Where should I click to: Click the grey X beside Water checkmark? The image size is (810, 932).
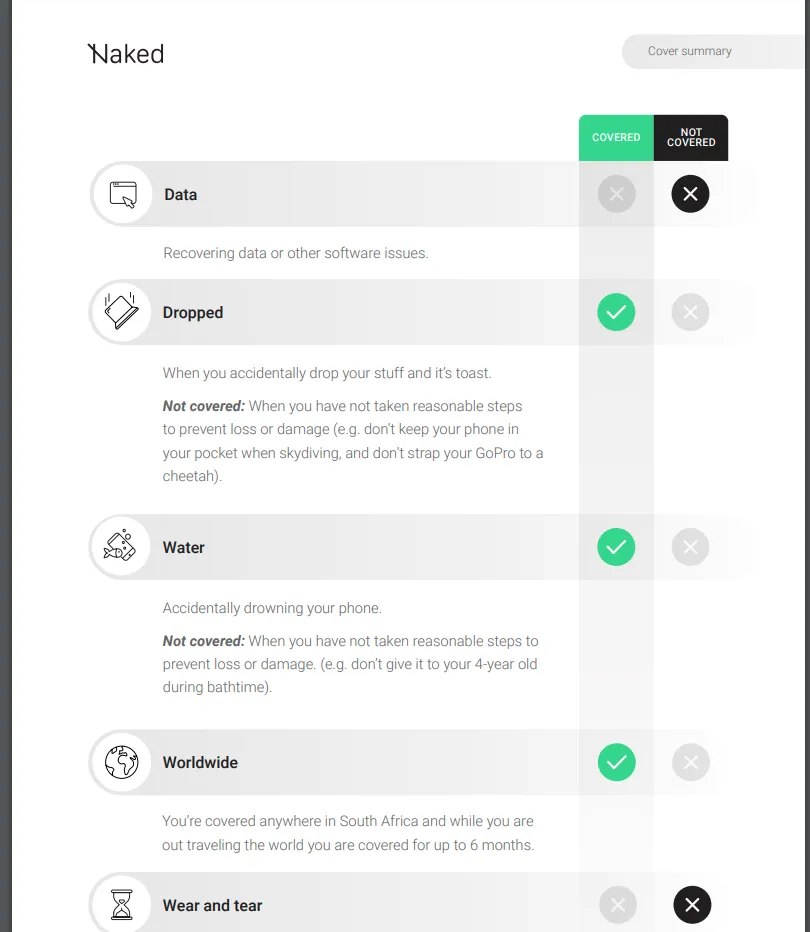coord(690,547)
